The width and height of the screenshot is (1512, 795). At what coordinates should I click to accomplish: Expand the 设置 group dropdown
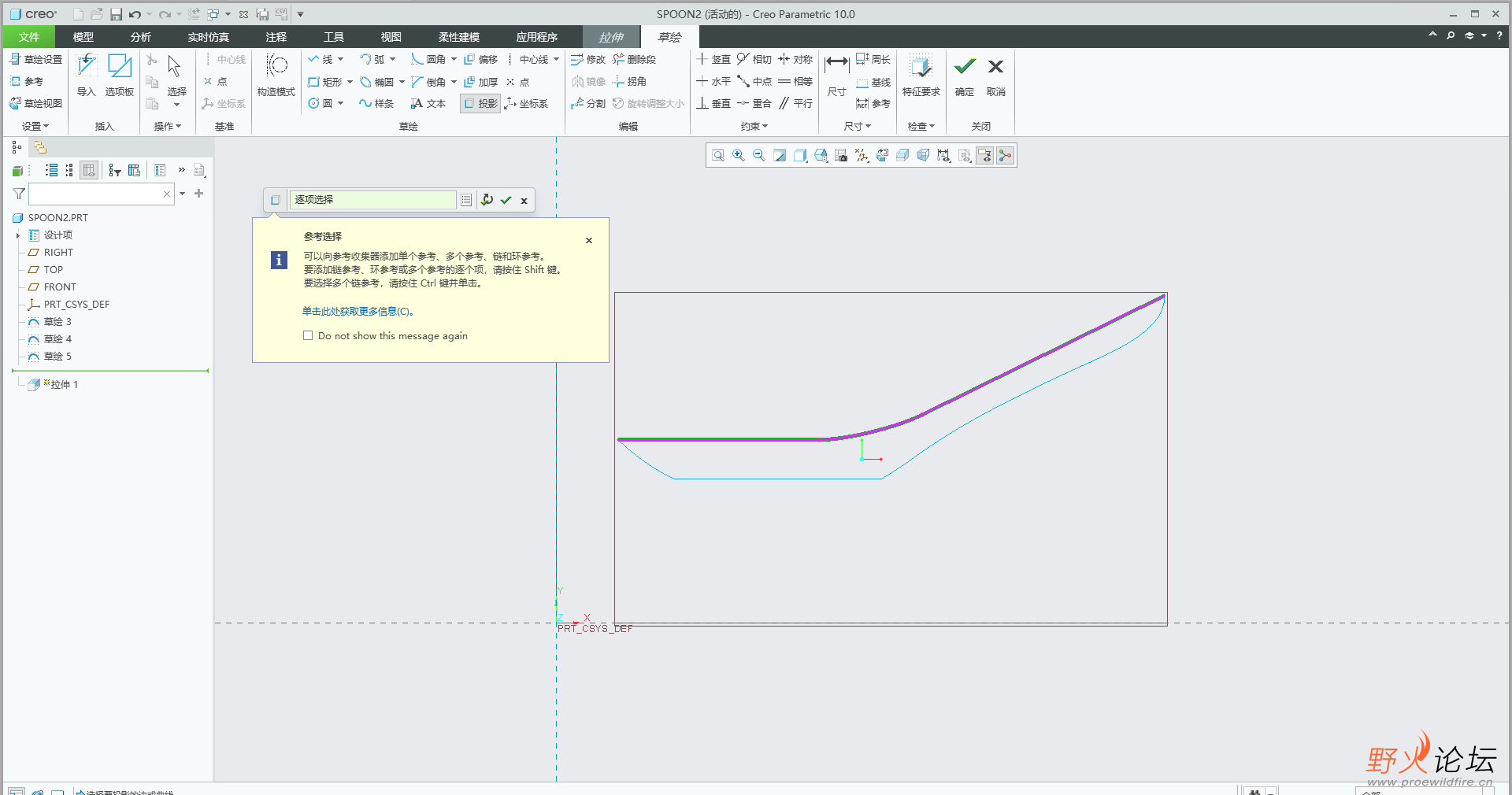click(x=35, y=126)
